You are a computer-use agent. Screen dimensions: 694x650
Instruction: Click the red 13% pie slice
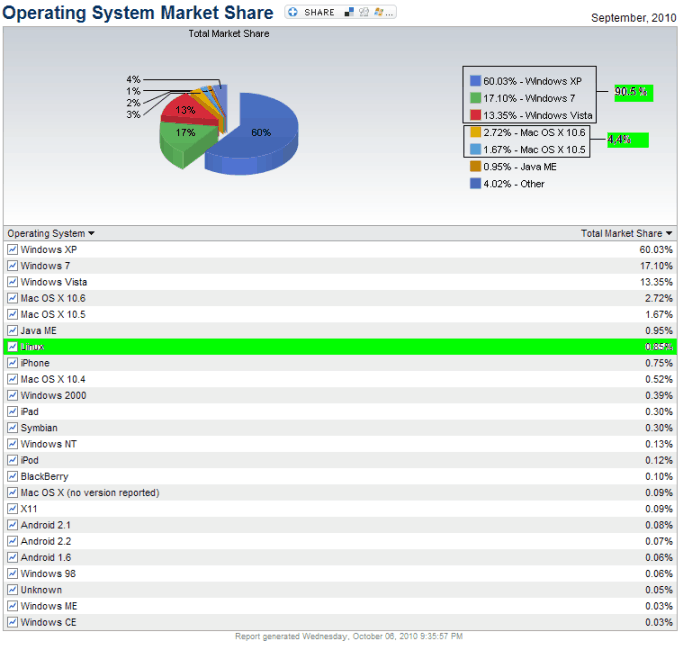[x=188, y=108]
